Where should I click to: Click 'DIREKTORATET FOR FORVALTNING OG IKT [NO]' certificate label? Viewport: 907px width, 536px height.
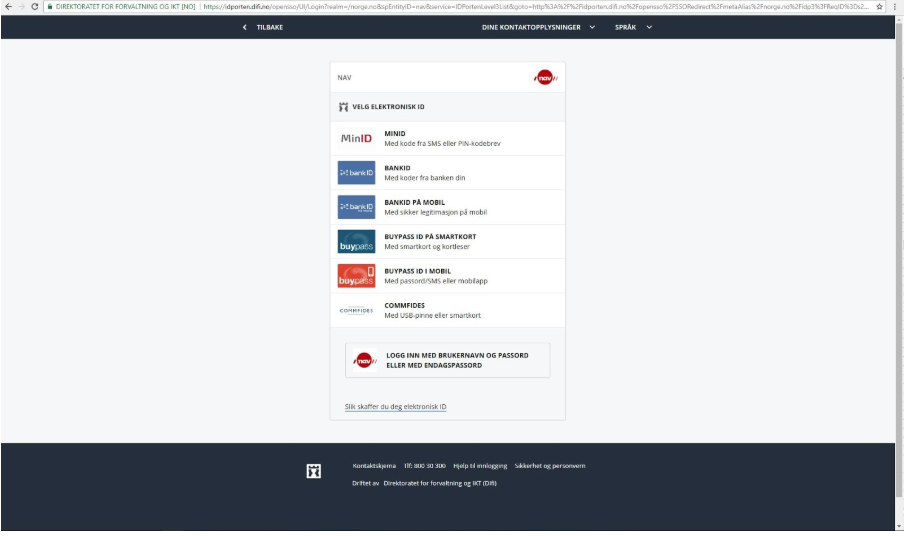click(126, 6)
